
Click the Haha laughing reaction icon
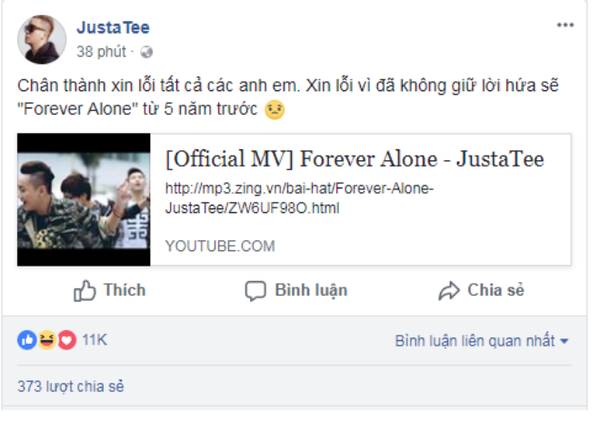pyautogui.click(x=47, y=340)
